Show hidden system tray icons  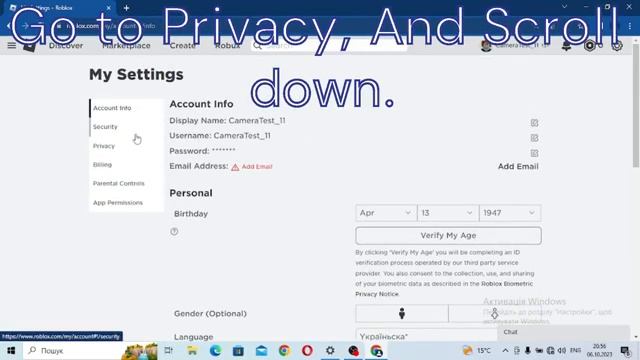(505, 351)
